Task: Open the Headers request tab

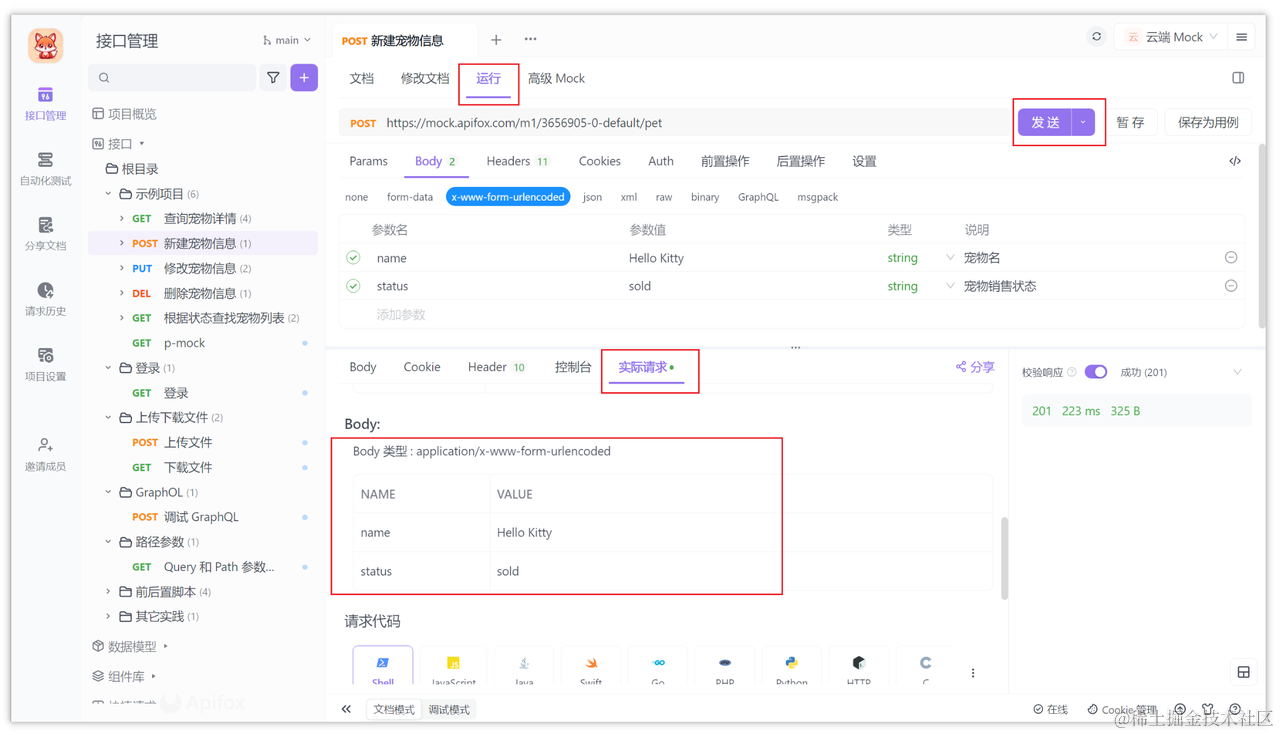Action: (x=517, y=161)
